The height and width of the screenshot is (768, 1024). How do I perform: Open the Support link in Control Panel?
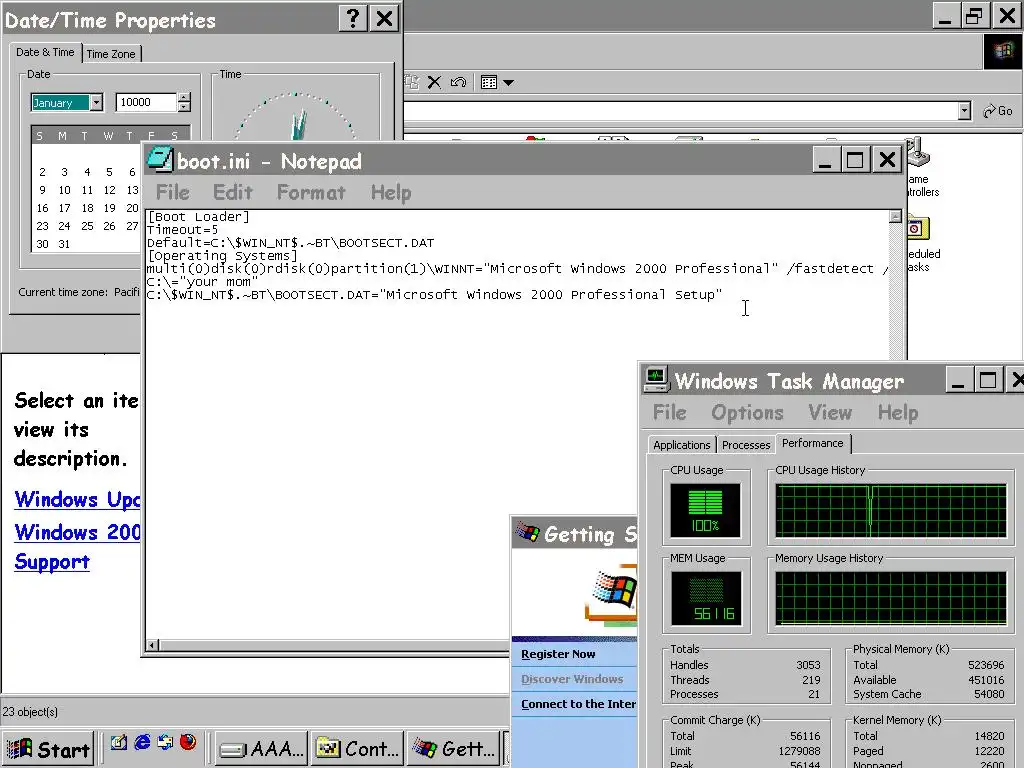(x=52, y=562)
